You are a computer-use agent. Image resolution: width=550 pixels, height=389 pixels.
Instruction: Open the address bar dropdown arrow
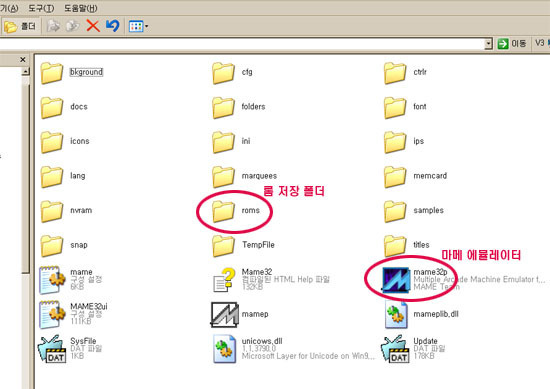click(x=488, y=44)
